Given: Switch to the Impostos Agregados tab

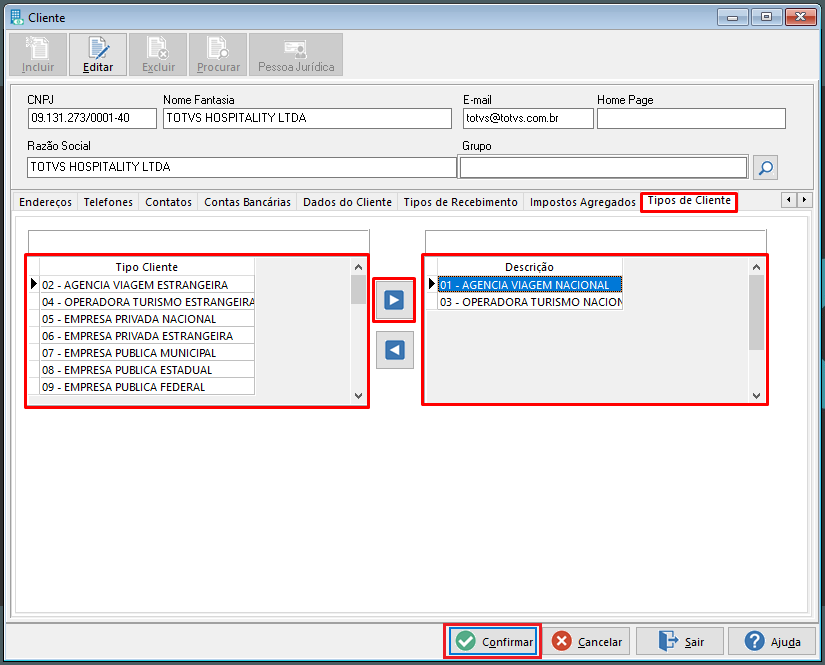Looking at the screenshot, I should (582, 202).
